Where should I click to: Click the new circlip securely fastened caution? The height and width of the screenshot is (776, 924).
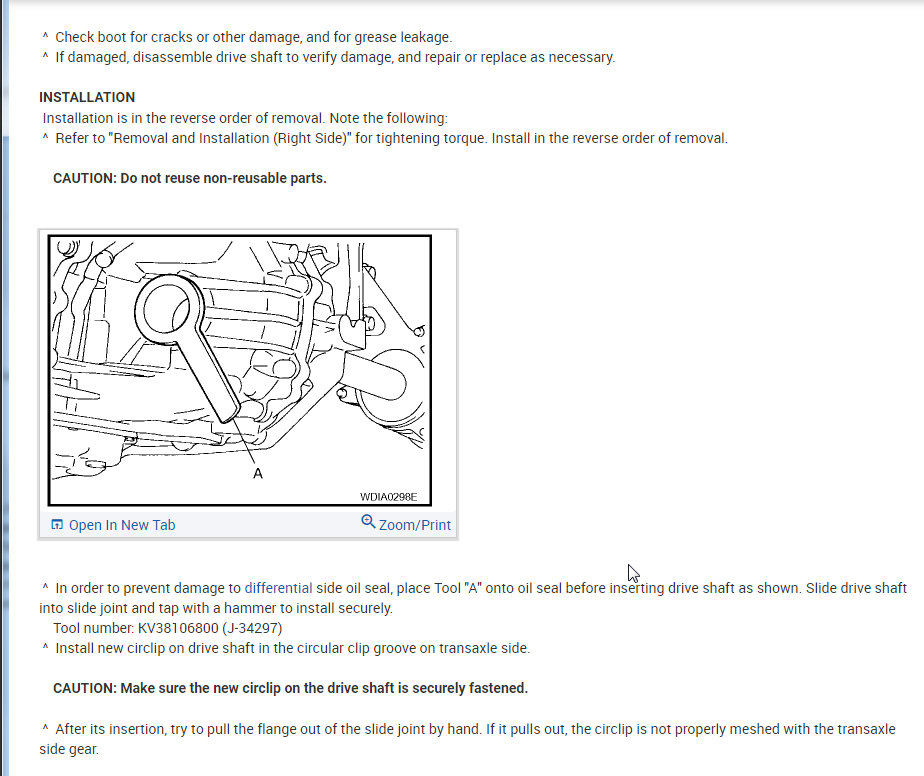click(291, 688)
